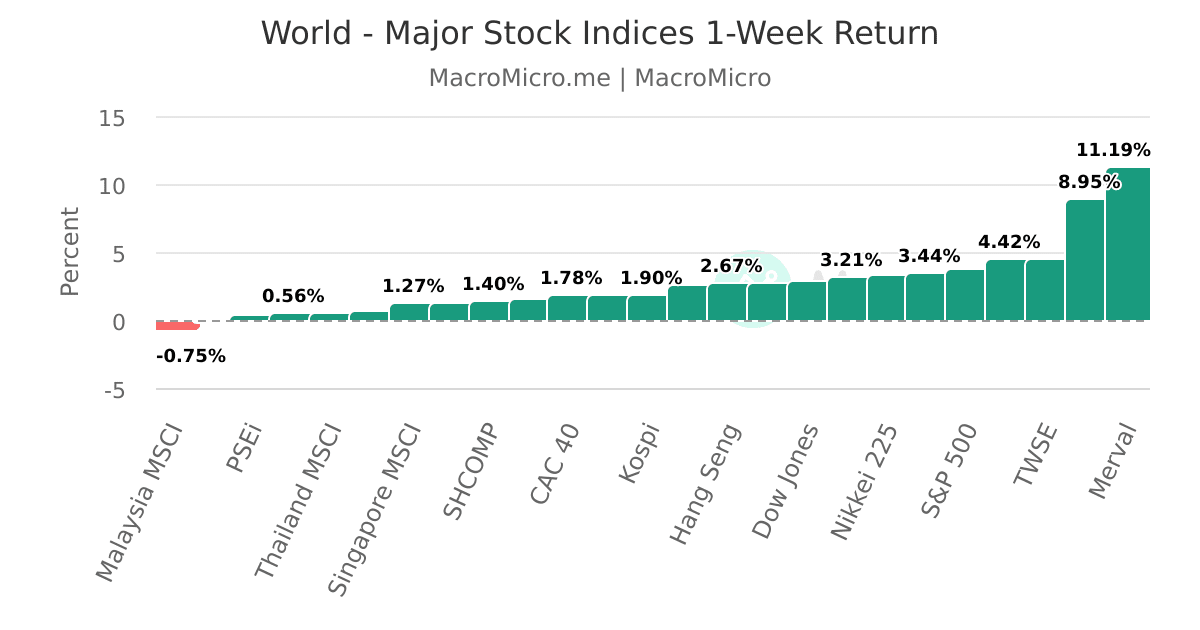
Task: Click the 4.42% data label
Action: 1009,242
